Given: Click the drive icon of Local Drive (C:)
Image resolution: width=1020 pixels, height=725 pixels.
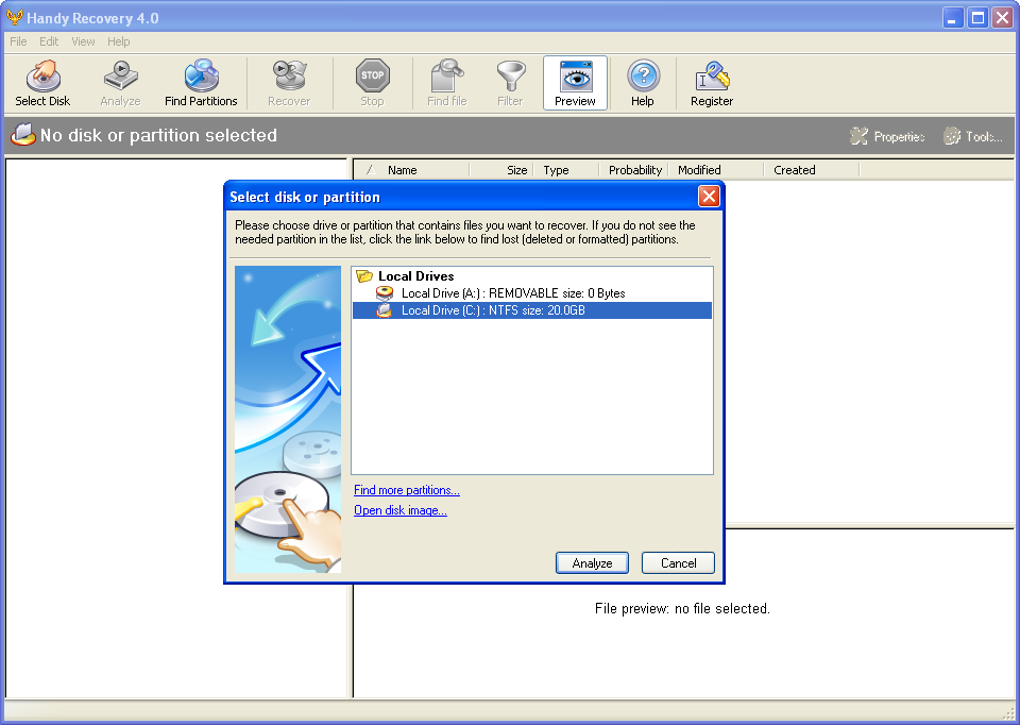Looking at the screenshot, I should pyautogui.click(x=384, y=310).
